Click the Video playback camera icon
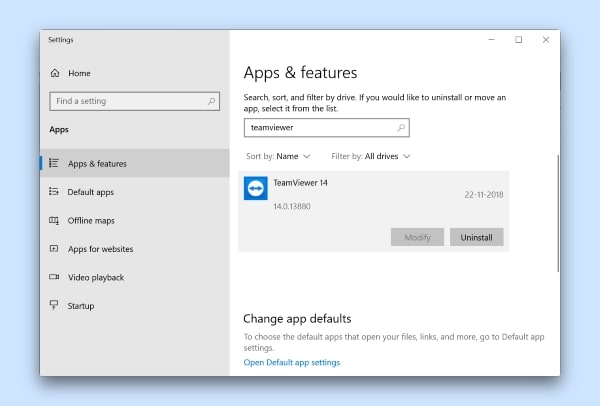The image size is (600, 406). click(54, 277)
